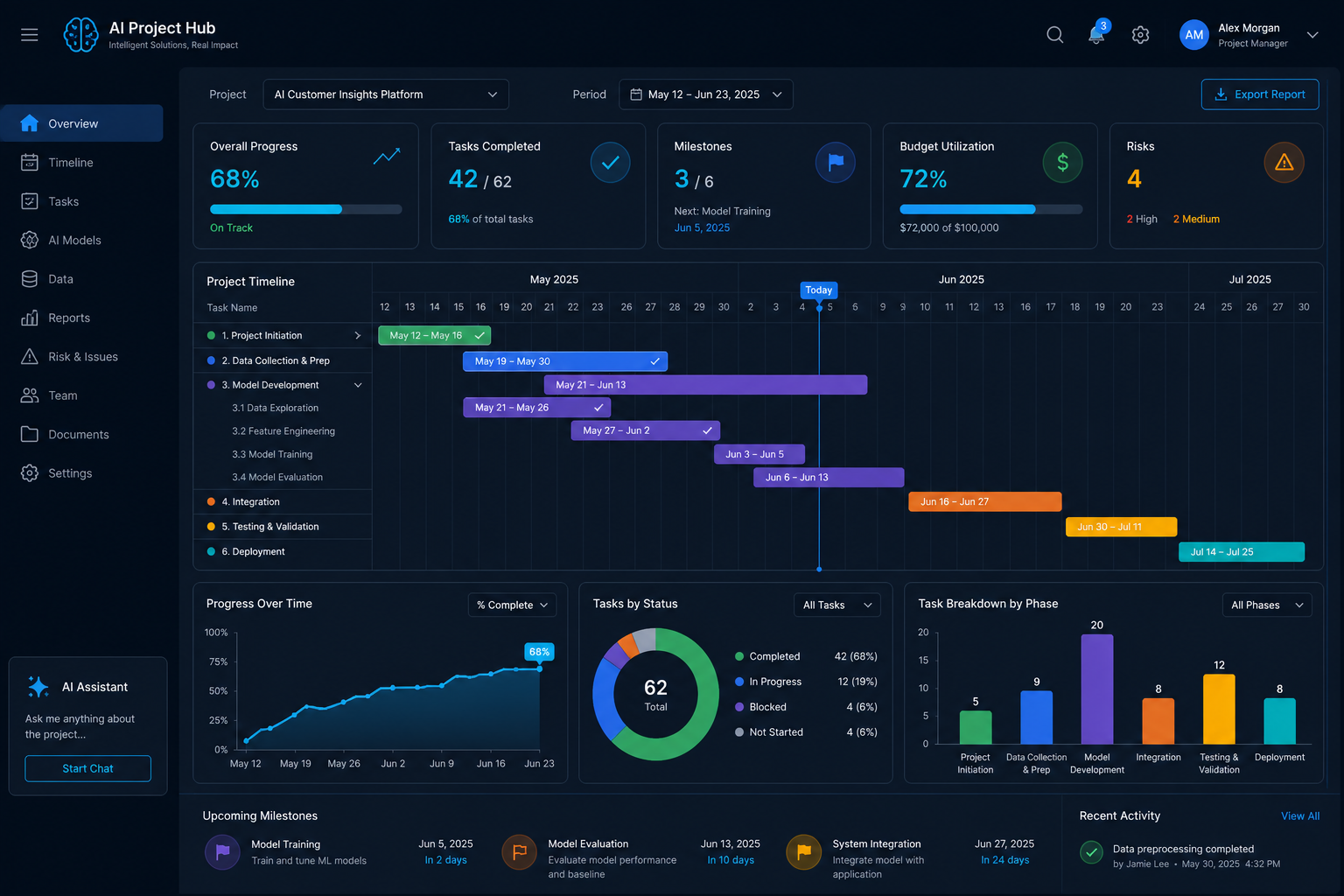The height and width of the screenshot is (896, 1344).
Task: Open the header settings gear
Action: point(1140,35)
